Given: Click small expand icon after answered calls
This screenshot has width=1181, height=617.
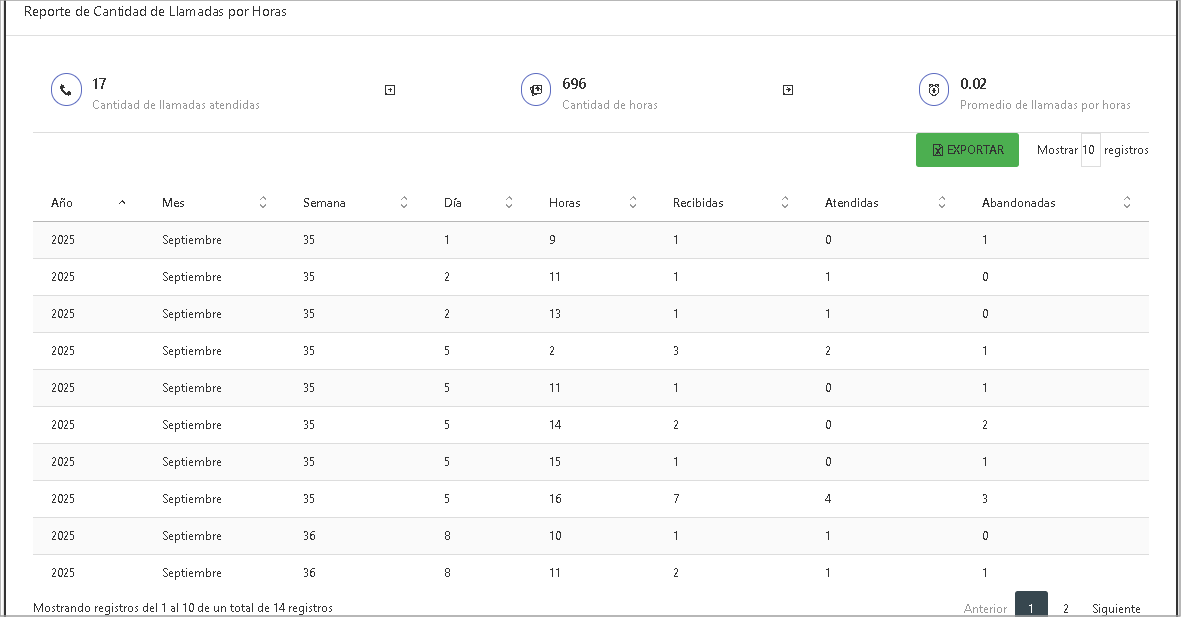Looking at the screenshot, I should pyautogui.click(x=390, y=90).
